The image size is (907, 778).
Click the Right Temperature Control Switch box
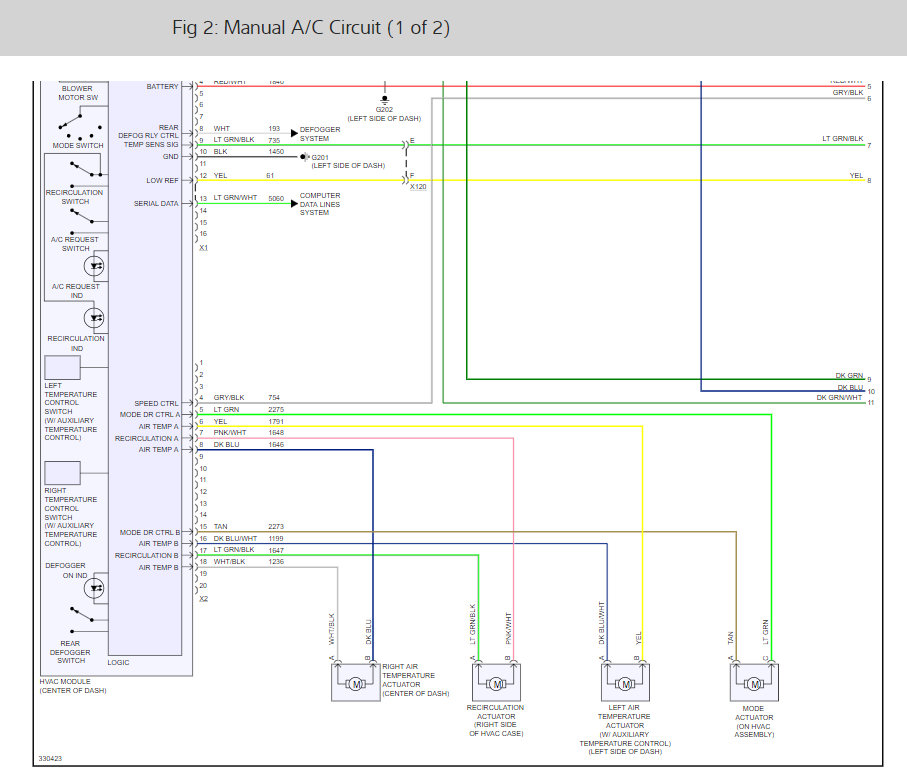[62, 473]
